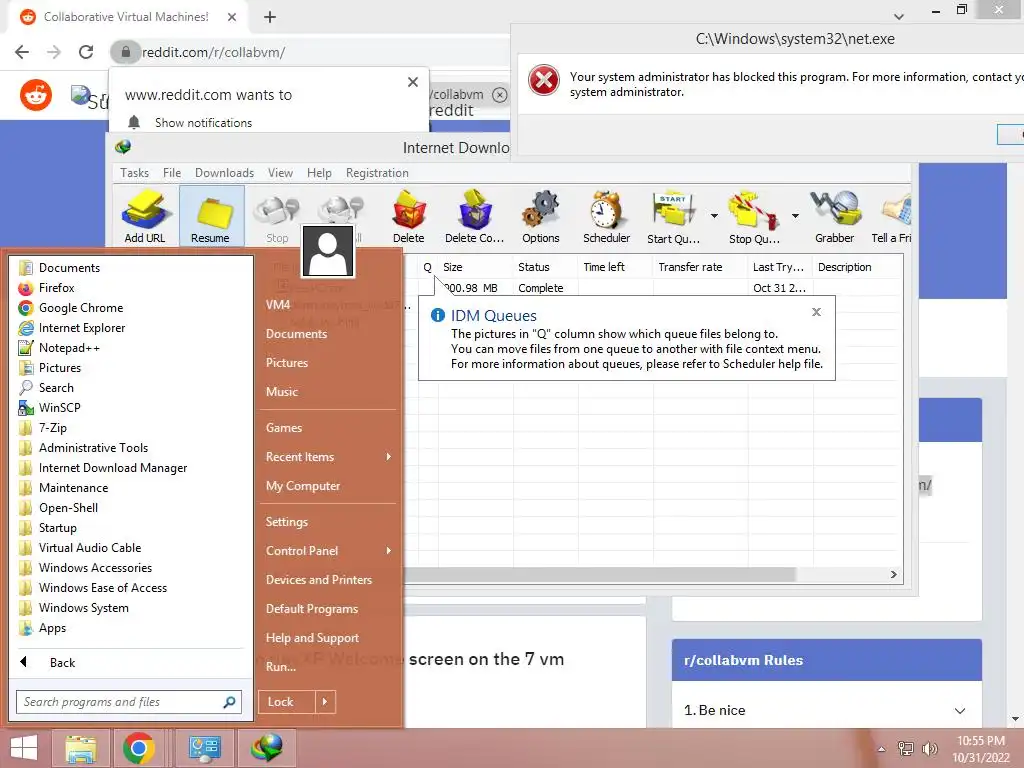Expand the Start Queue dropdown arrow
Image resolution: width=1024 pixels, height=768 pixels.
point(714,216)
